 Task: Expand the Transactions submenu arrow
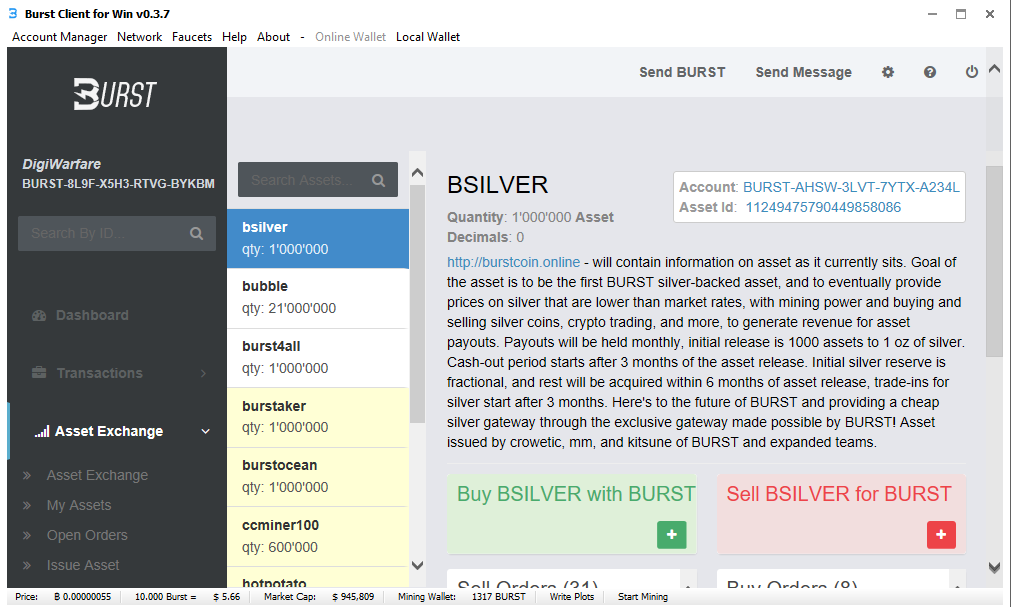[x=204, y=373]
